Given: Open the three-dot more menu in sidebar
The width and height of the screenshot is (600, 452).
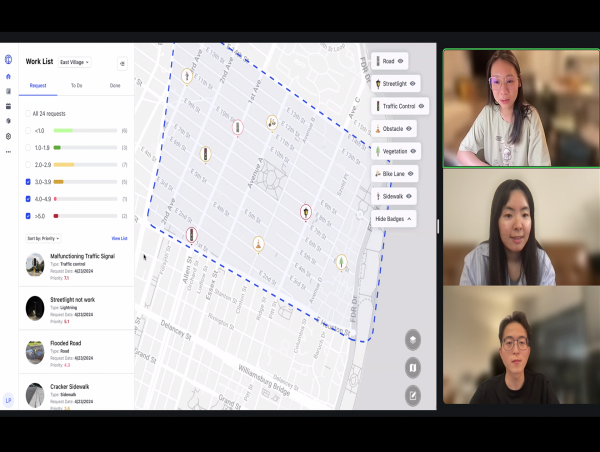Looking at the screenshot, I should click(x=8, y=152).
